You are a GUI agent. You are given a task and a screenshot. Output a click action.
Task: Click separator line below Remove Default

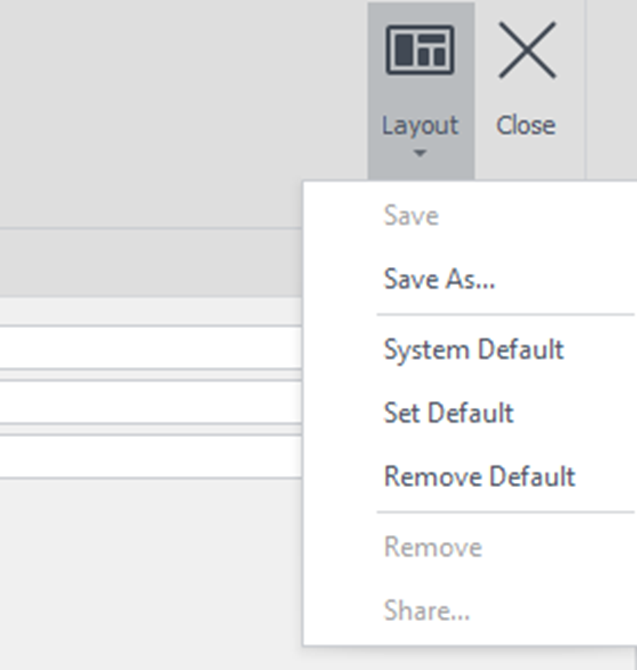pos(505,512)
